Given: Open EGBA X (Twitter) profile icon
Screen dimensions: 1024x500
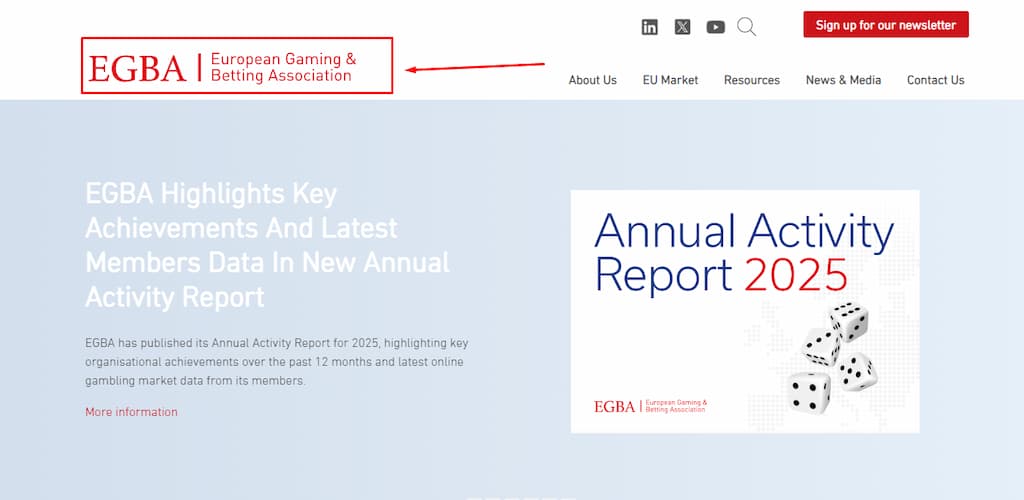Looking at the screenshot, I should click(x=682, y=27).
